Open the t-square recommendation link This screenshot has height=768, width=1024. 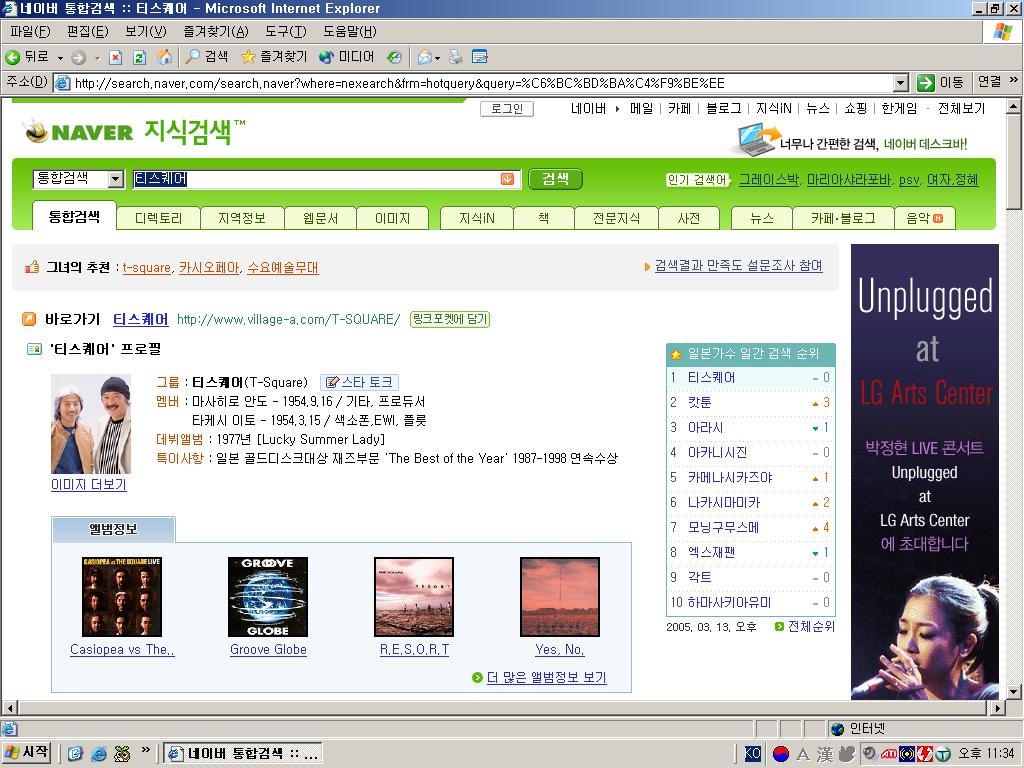pos(147,268)
